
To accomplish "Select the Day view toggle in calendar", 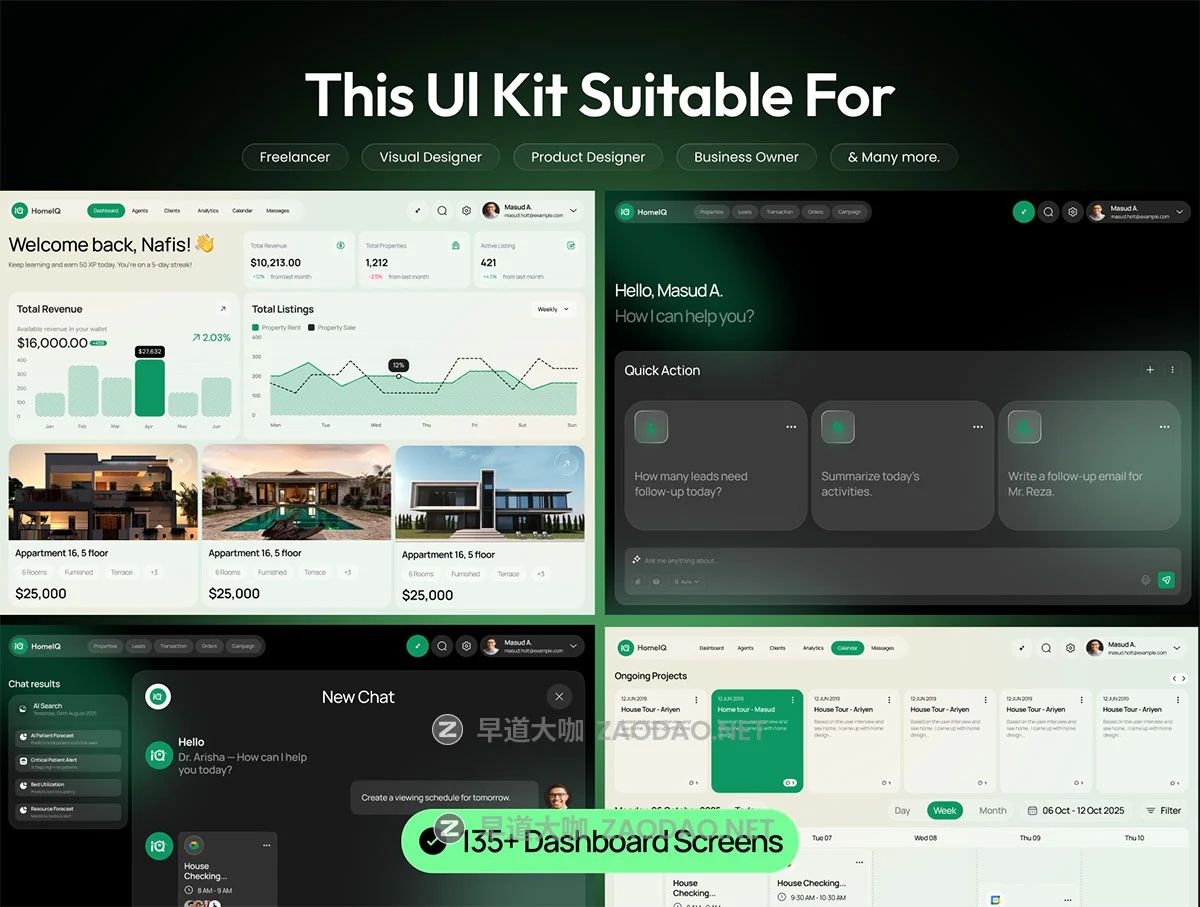I will coord(902,810).
